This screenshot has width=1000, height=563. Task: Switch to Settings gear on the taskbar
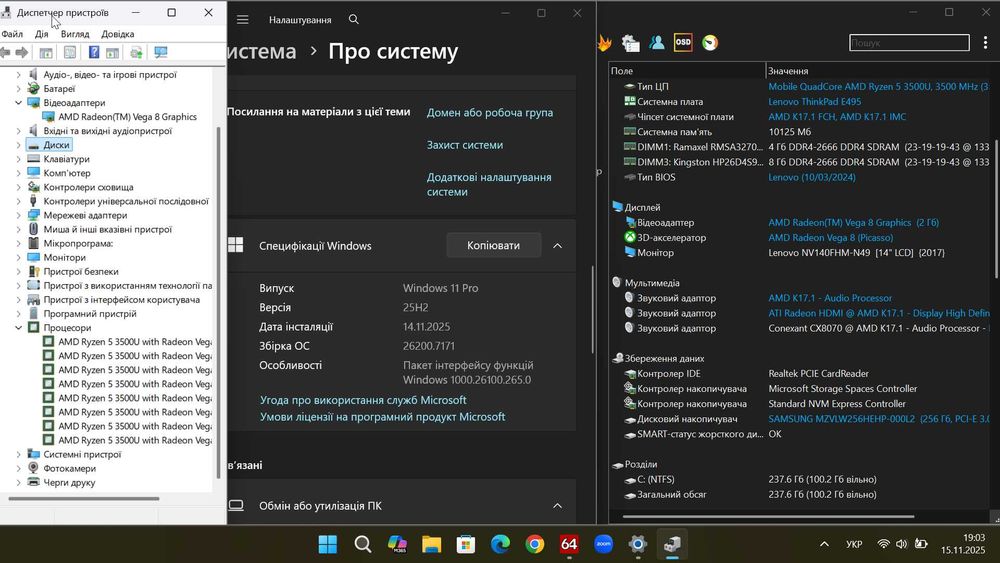tap(638, 544)
